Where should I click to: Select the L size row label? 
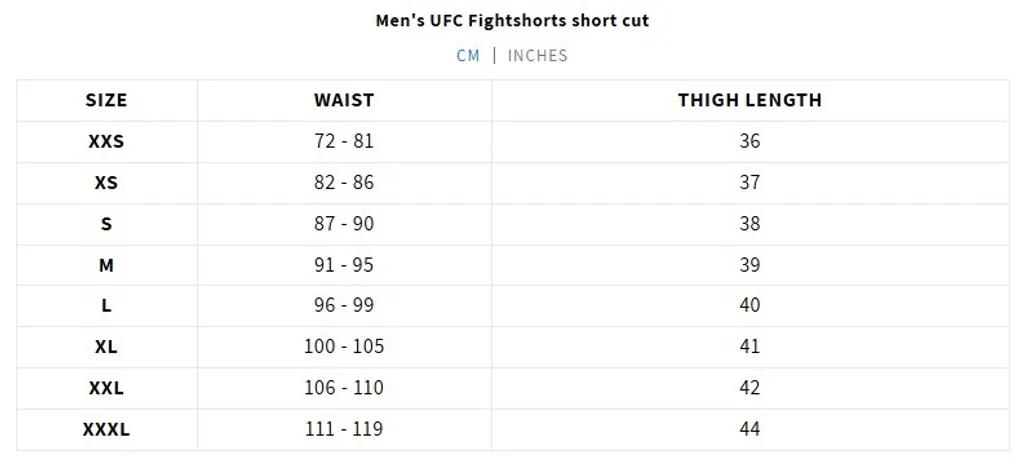pyautogui.click(x=106, y=305)
